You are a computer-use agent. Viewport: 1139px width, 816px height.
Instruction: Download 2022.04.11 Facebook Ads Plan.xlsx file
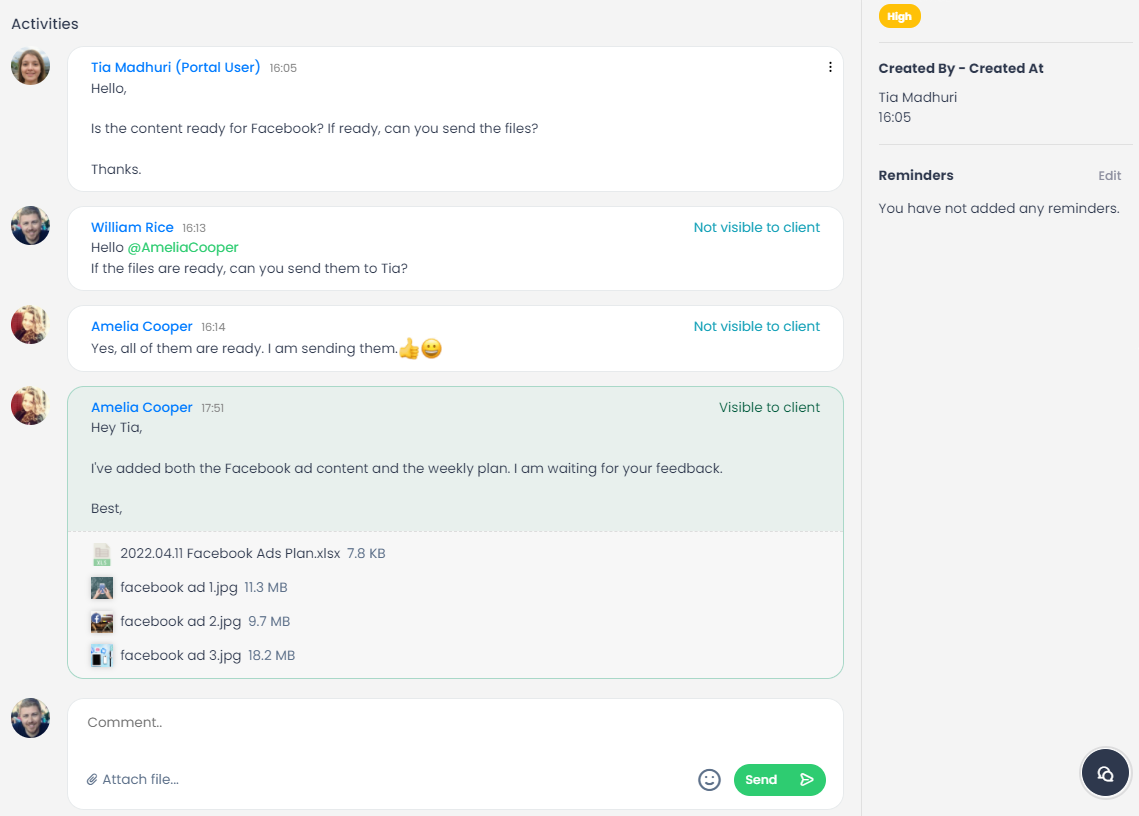point(230,554)
